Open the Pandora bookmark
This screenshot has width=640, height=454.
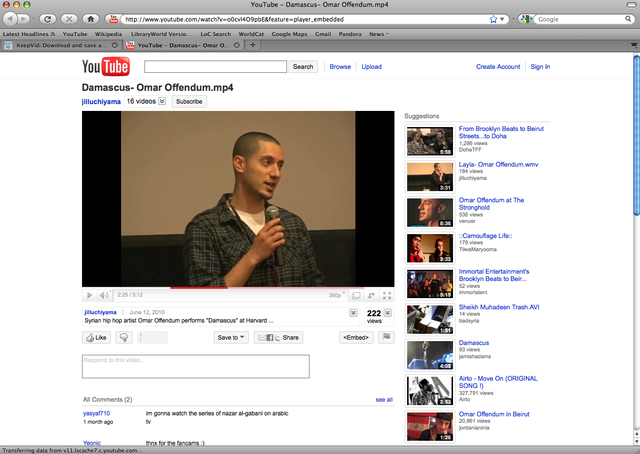tap(350, 34)
